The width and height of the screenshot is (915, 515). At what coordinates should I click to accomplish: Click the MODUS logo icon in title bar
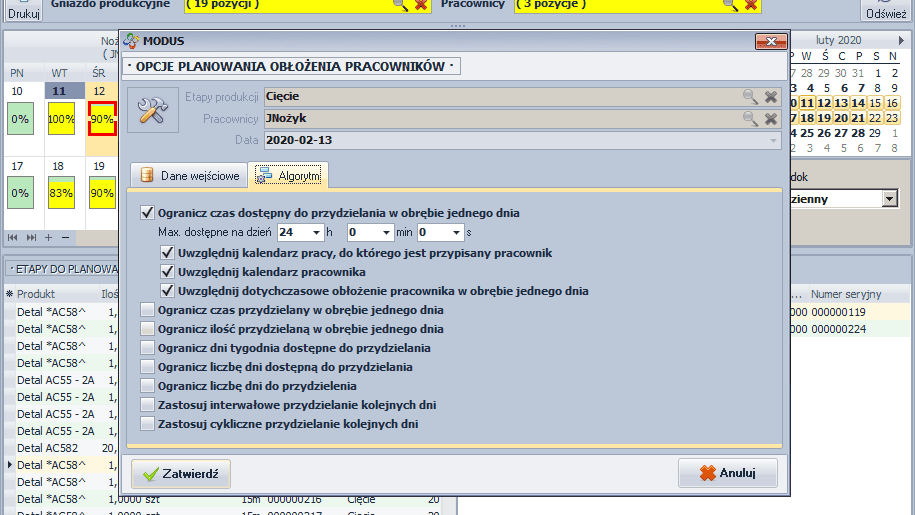131,41
